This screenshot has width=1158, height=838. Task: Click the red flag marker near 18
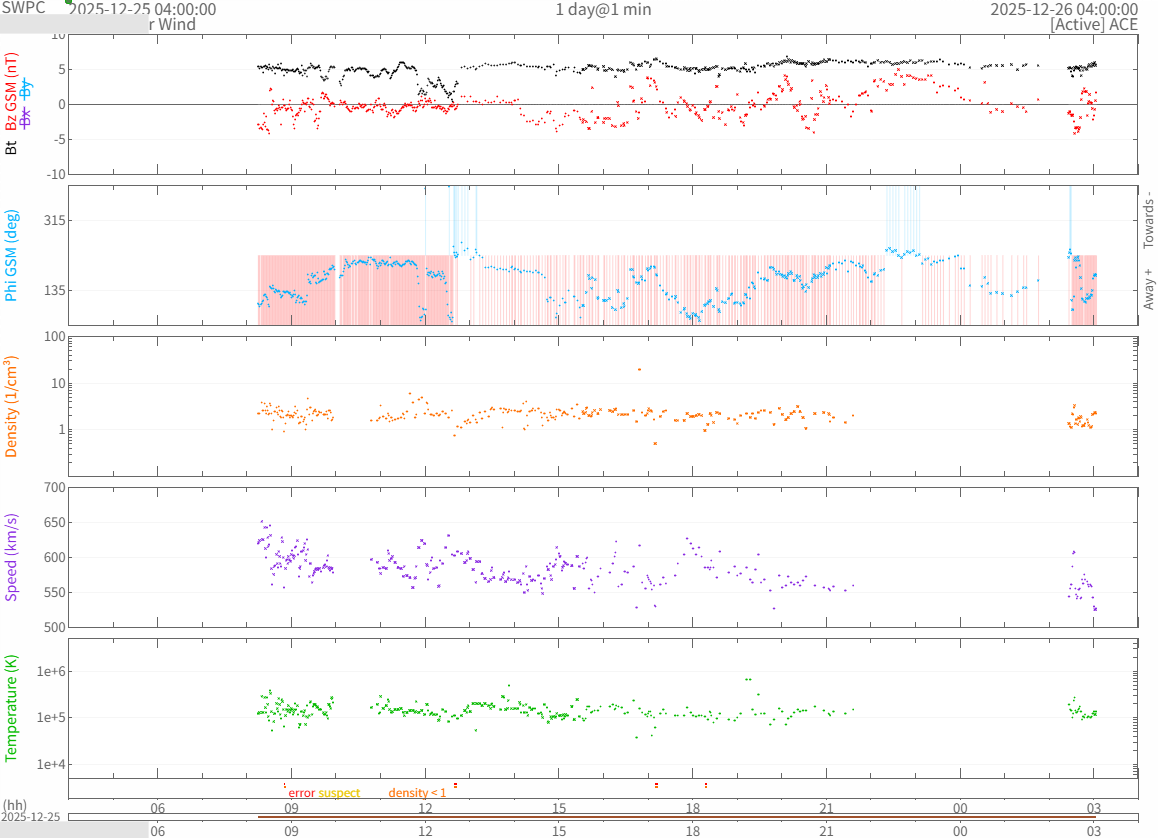706,785
